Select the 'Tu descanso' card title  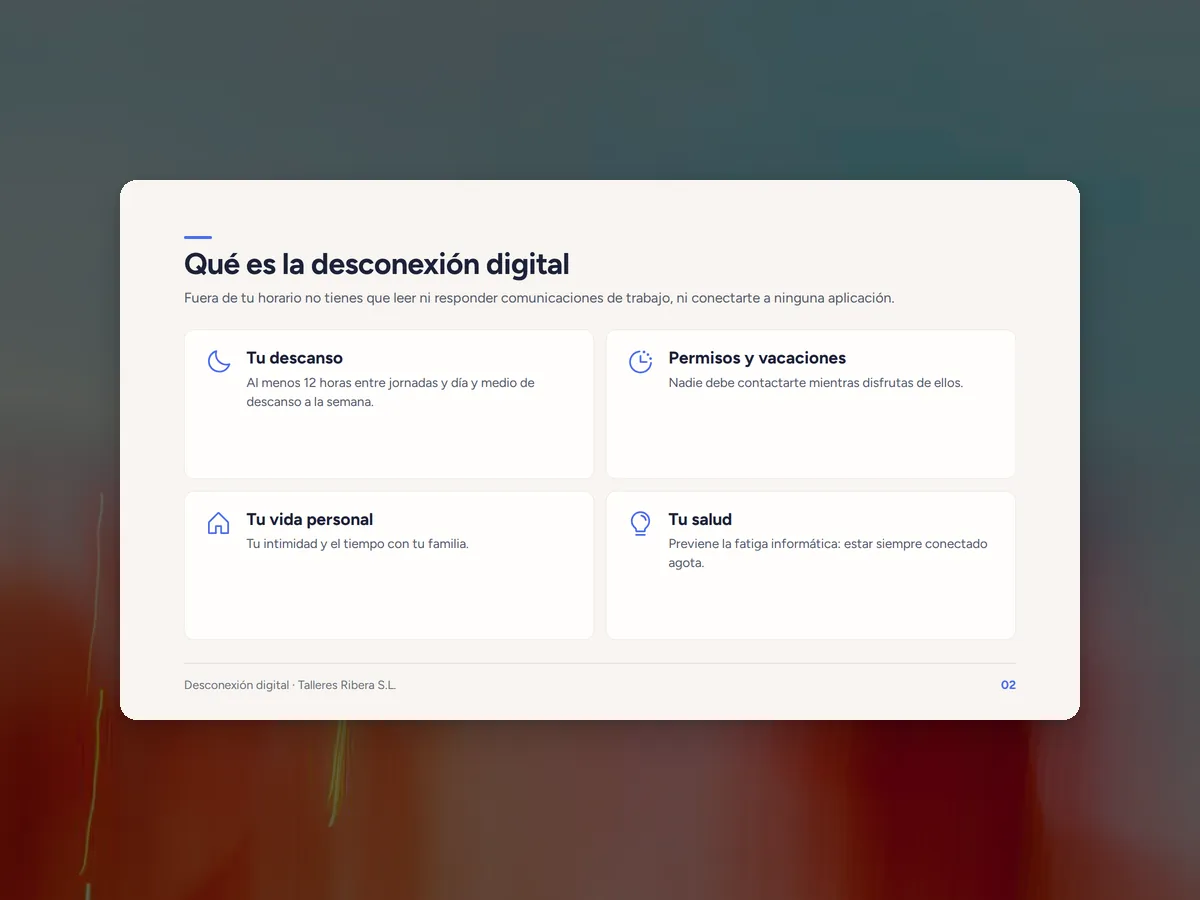295,358
